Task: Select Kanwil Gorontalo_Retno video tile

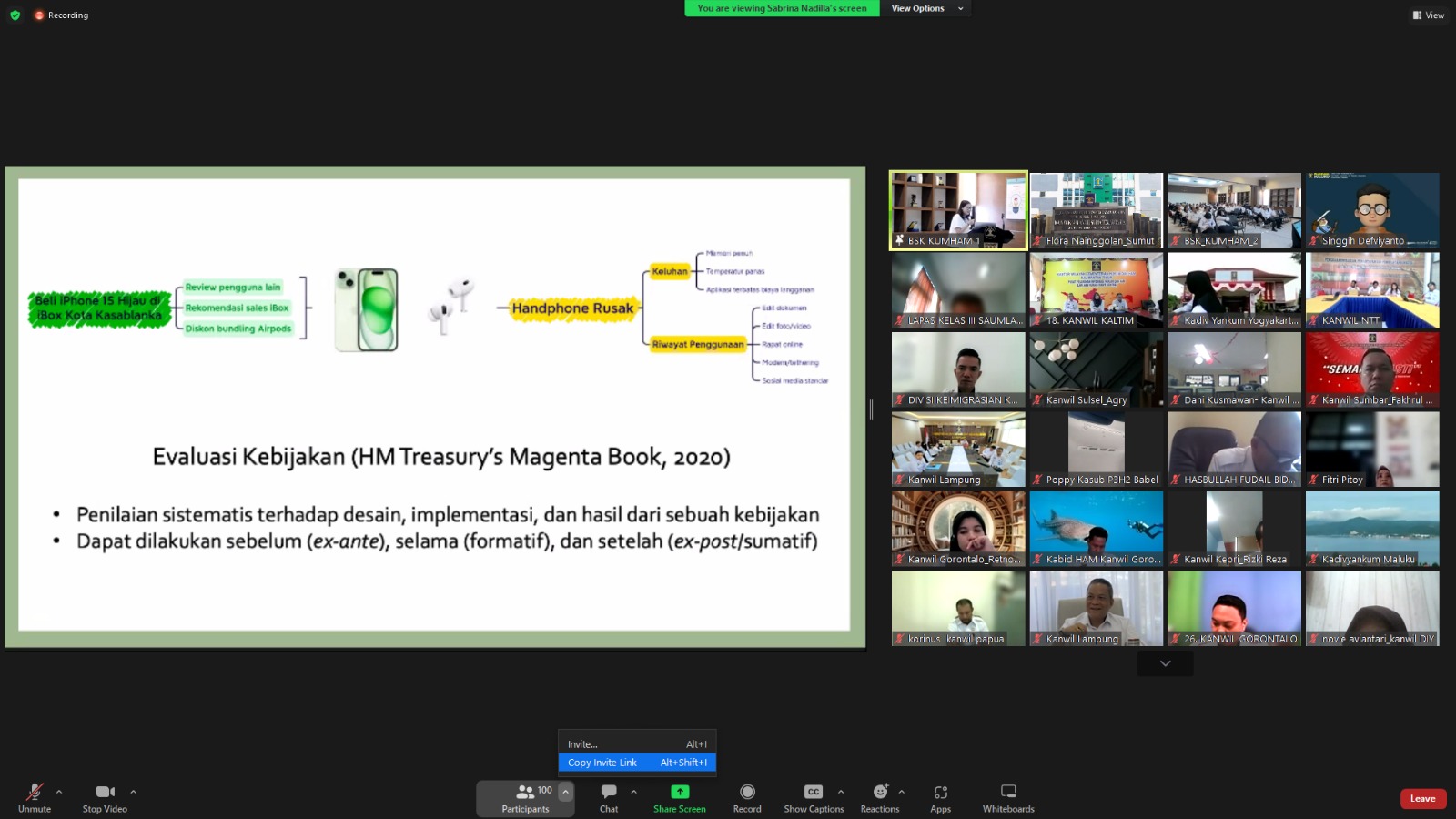Action: coord(958,529)
